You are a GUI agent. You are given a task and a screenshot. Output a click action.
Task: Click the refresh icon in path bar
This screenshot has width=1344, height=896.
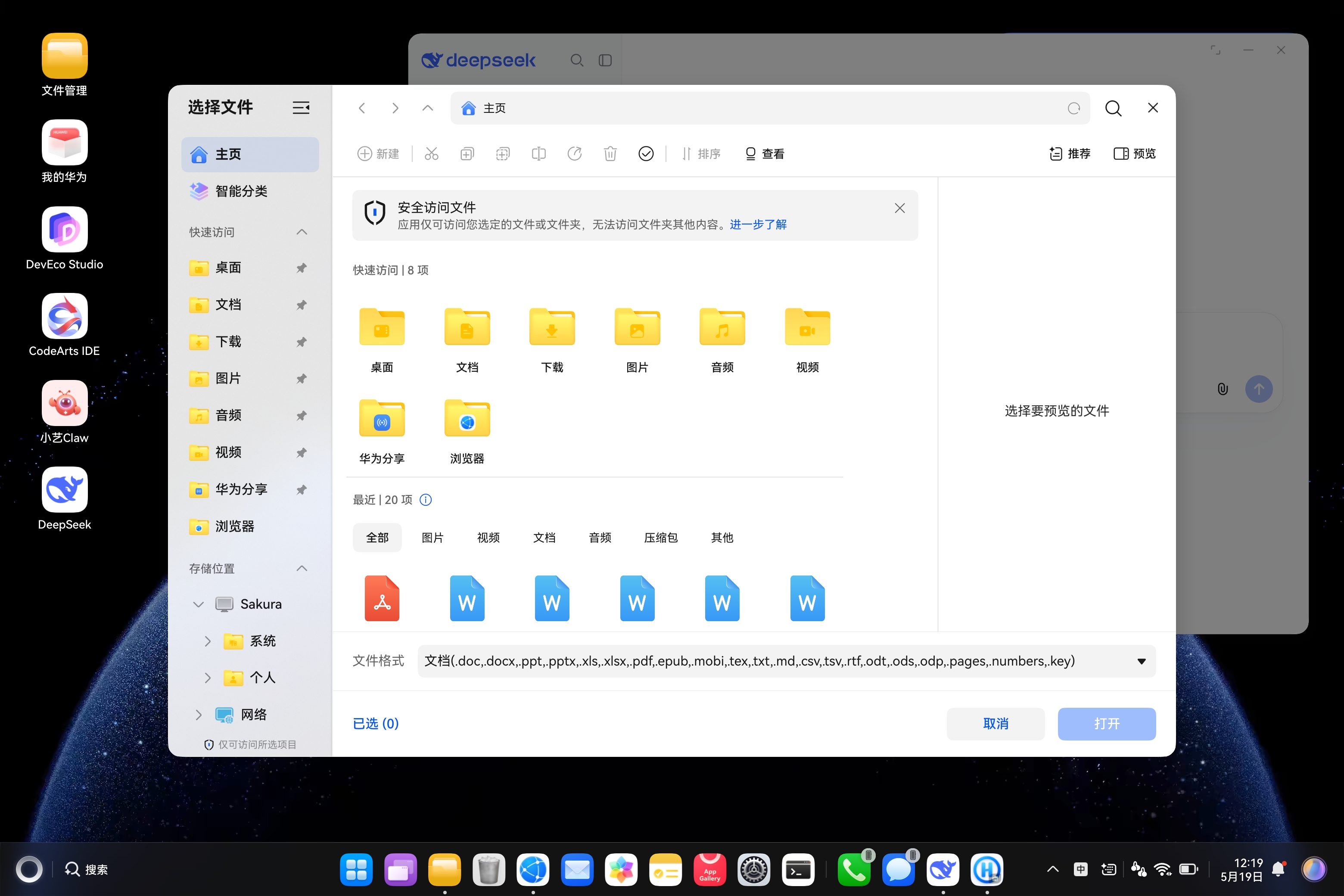tap(1074, 108)
